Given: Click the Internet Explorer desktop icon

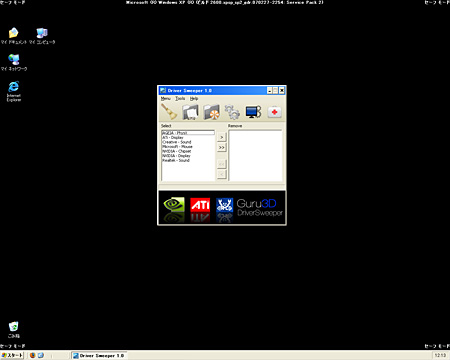Looking at the screenshot, I should (x=14, y=91).
